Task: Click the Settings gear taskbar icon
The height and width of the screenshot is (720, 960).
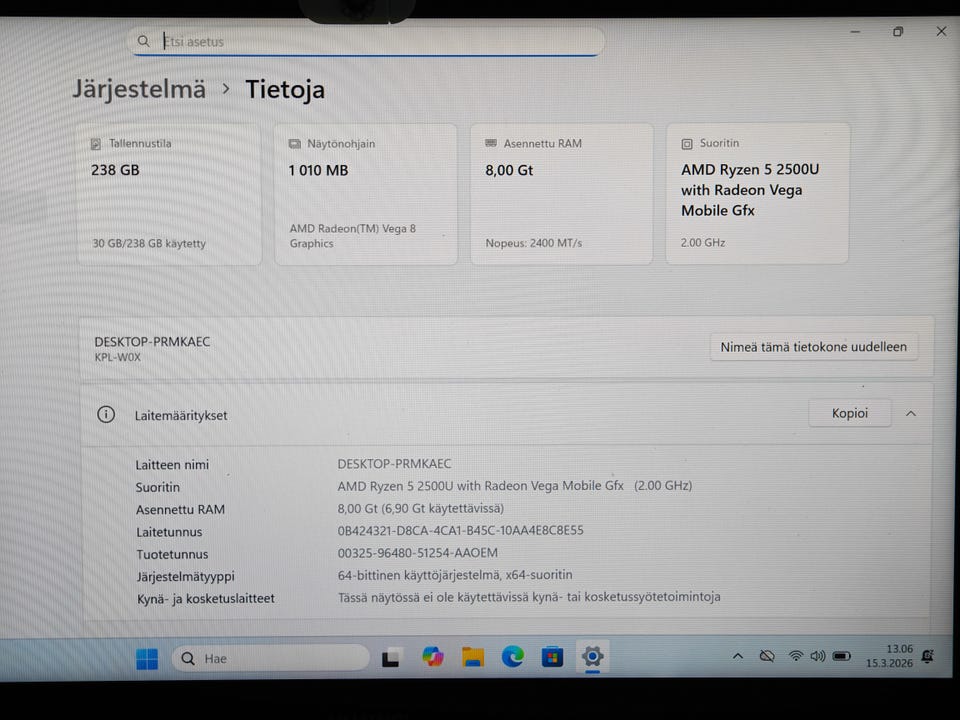Action: pos(592,657)
